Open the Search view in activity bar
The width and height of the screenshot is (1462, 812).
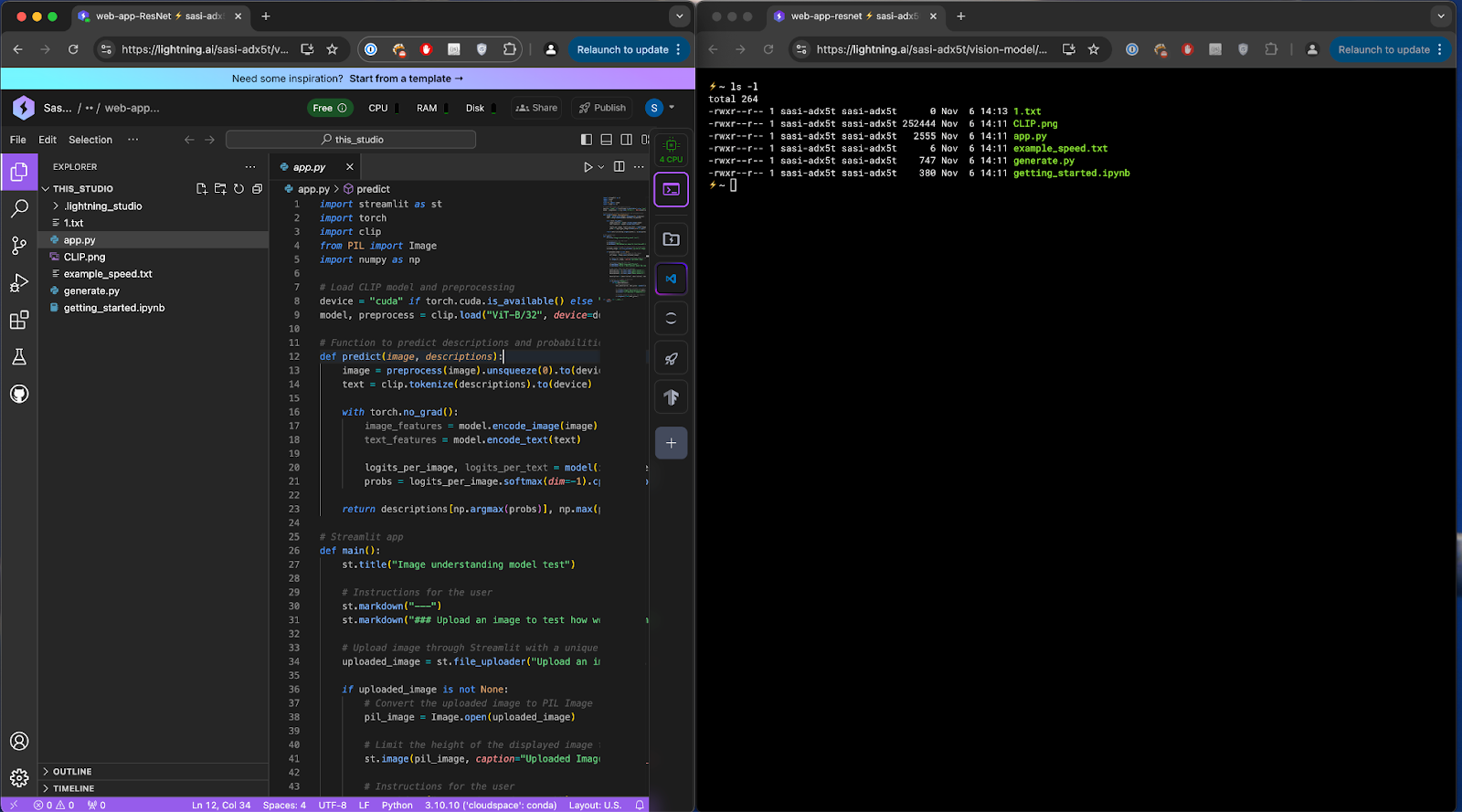tap(19, 209)
